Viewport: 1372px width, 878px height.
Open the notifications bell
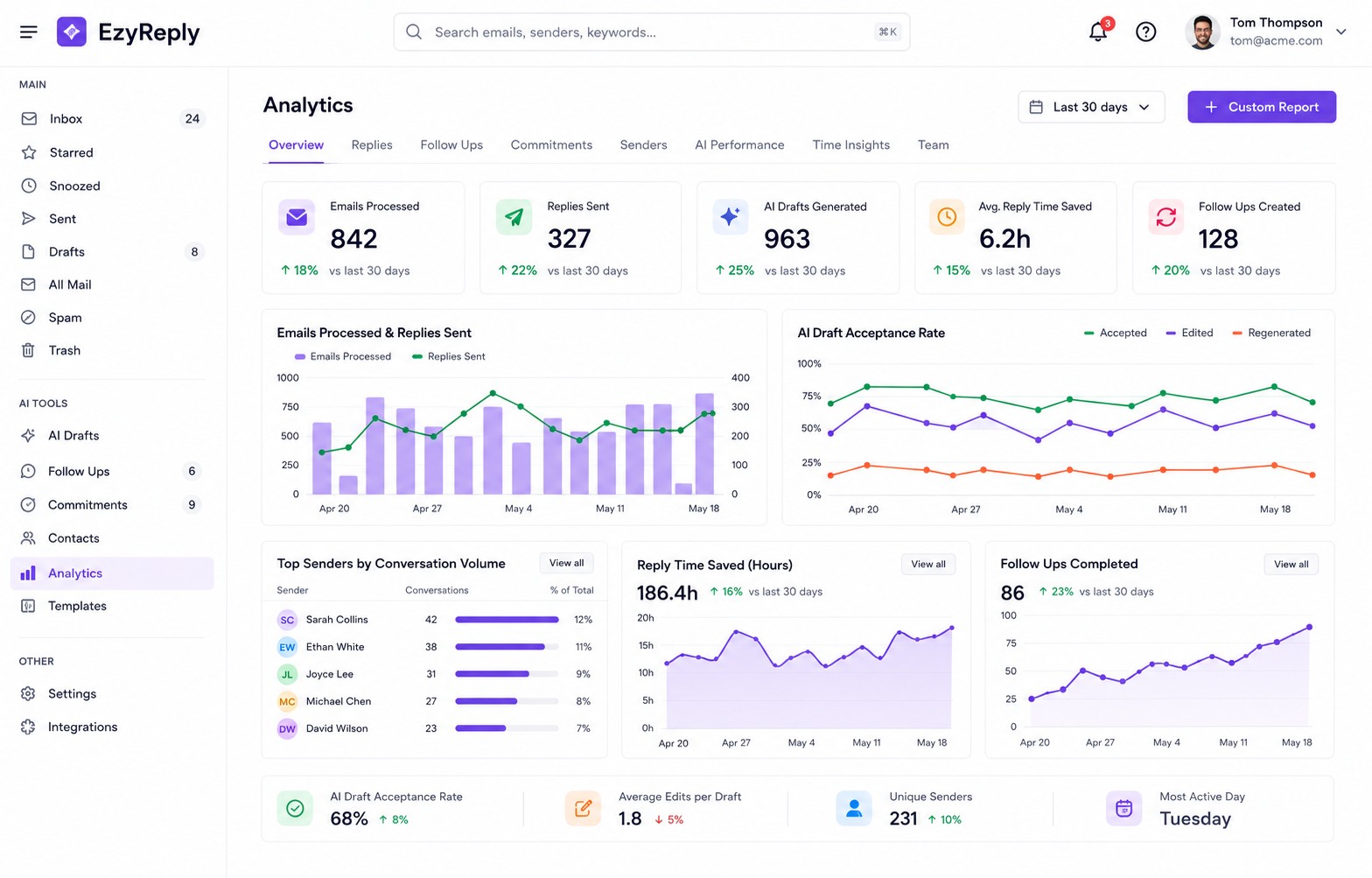pos(1098,32)
